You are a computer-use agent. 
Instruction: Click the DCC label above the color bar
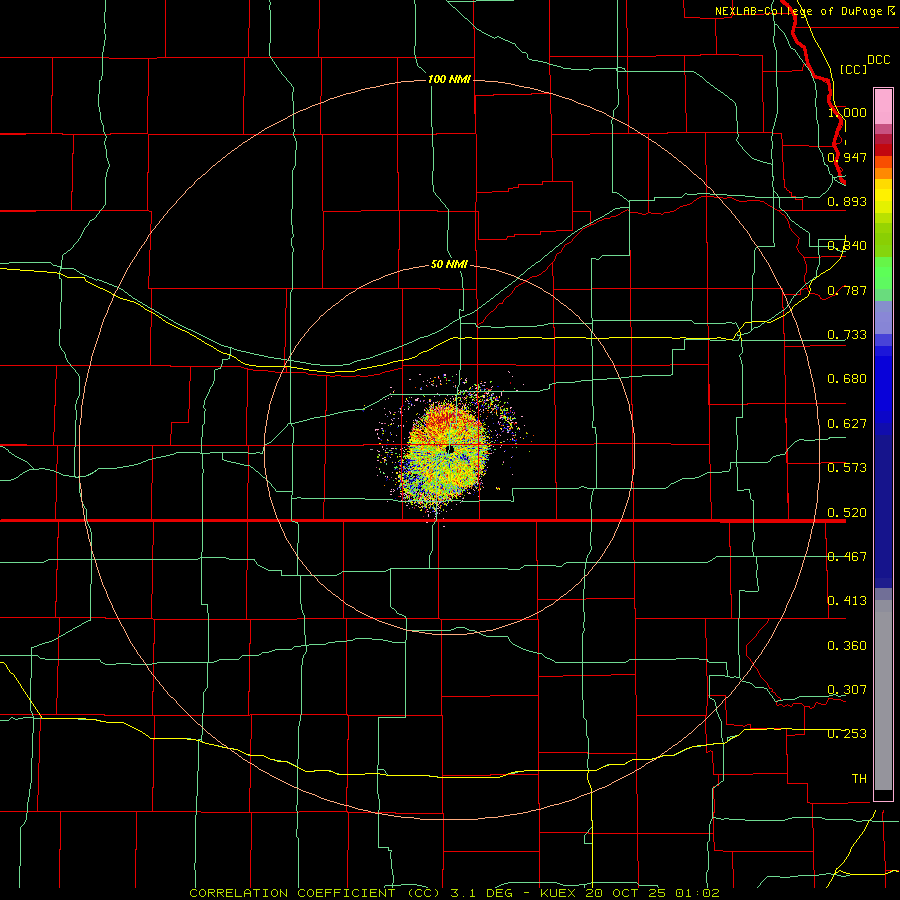(878, 60)
